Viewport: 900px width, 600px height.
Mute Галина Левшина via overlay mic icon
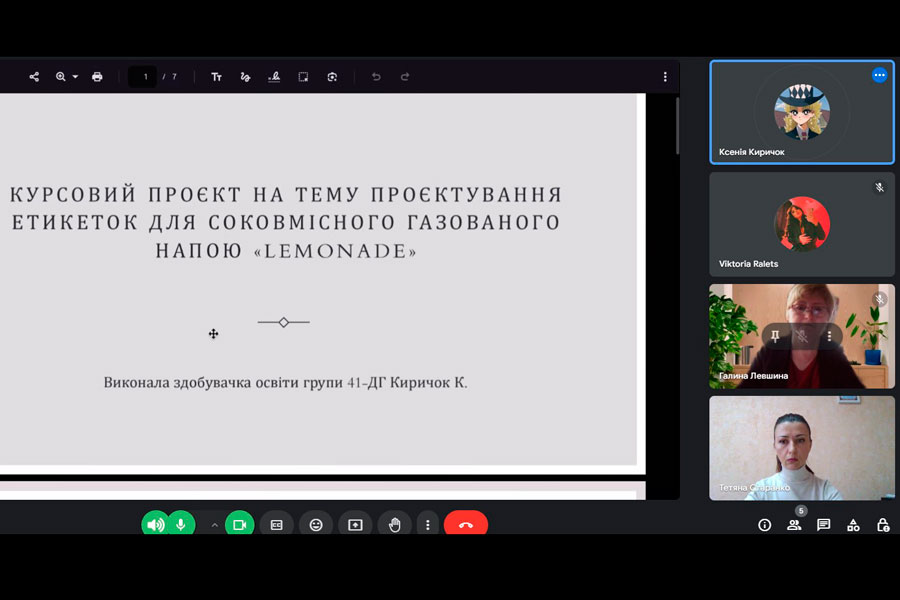tap(802, 336)
